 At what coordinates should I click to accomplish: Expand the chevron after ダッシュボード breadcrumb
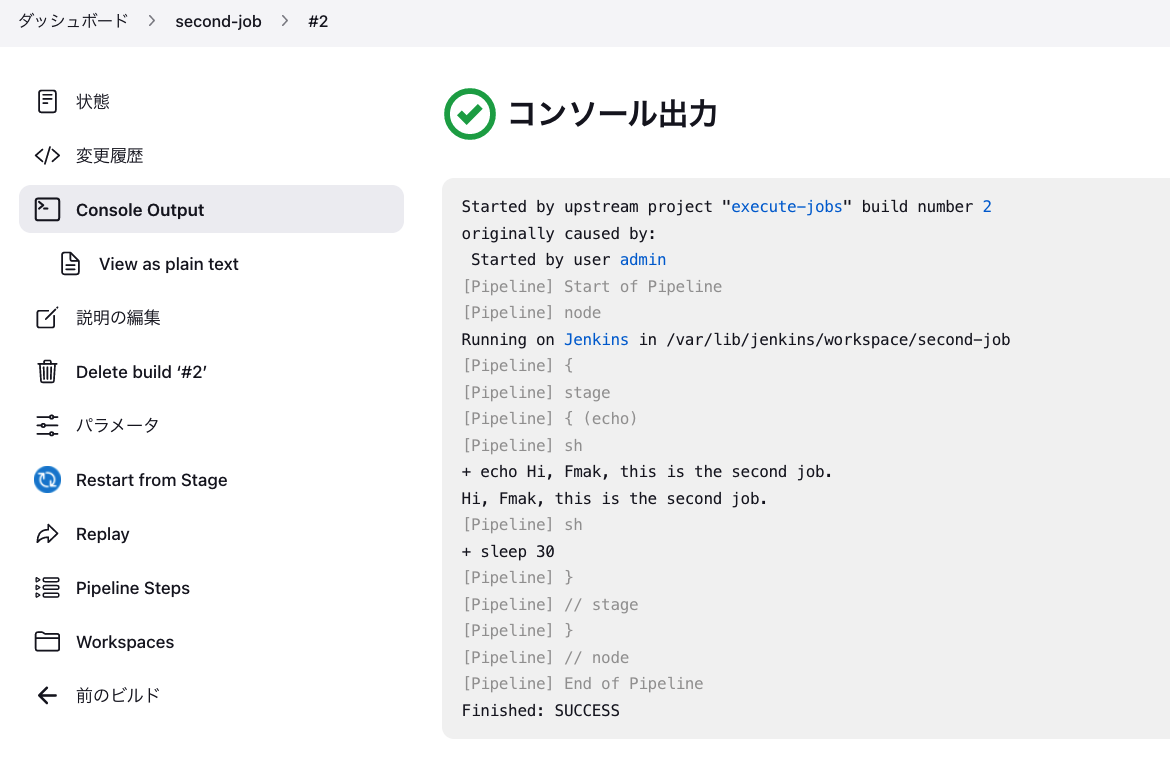click(x=152, y=21)
